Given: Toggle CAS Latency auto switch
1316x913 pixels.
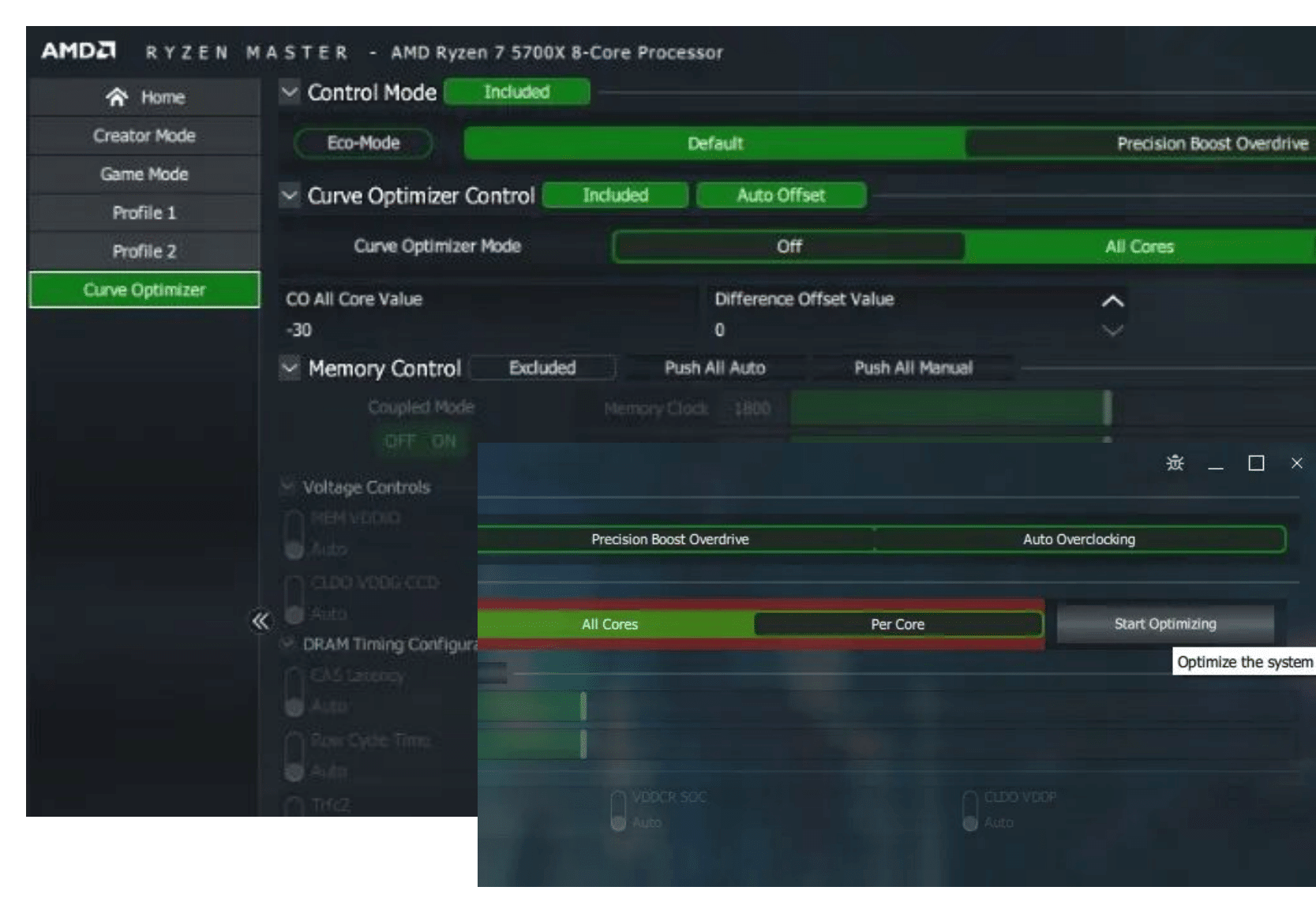Looking at the screenshot, I should point(294,691).
